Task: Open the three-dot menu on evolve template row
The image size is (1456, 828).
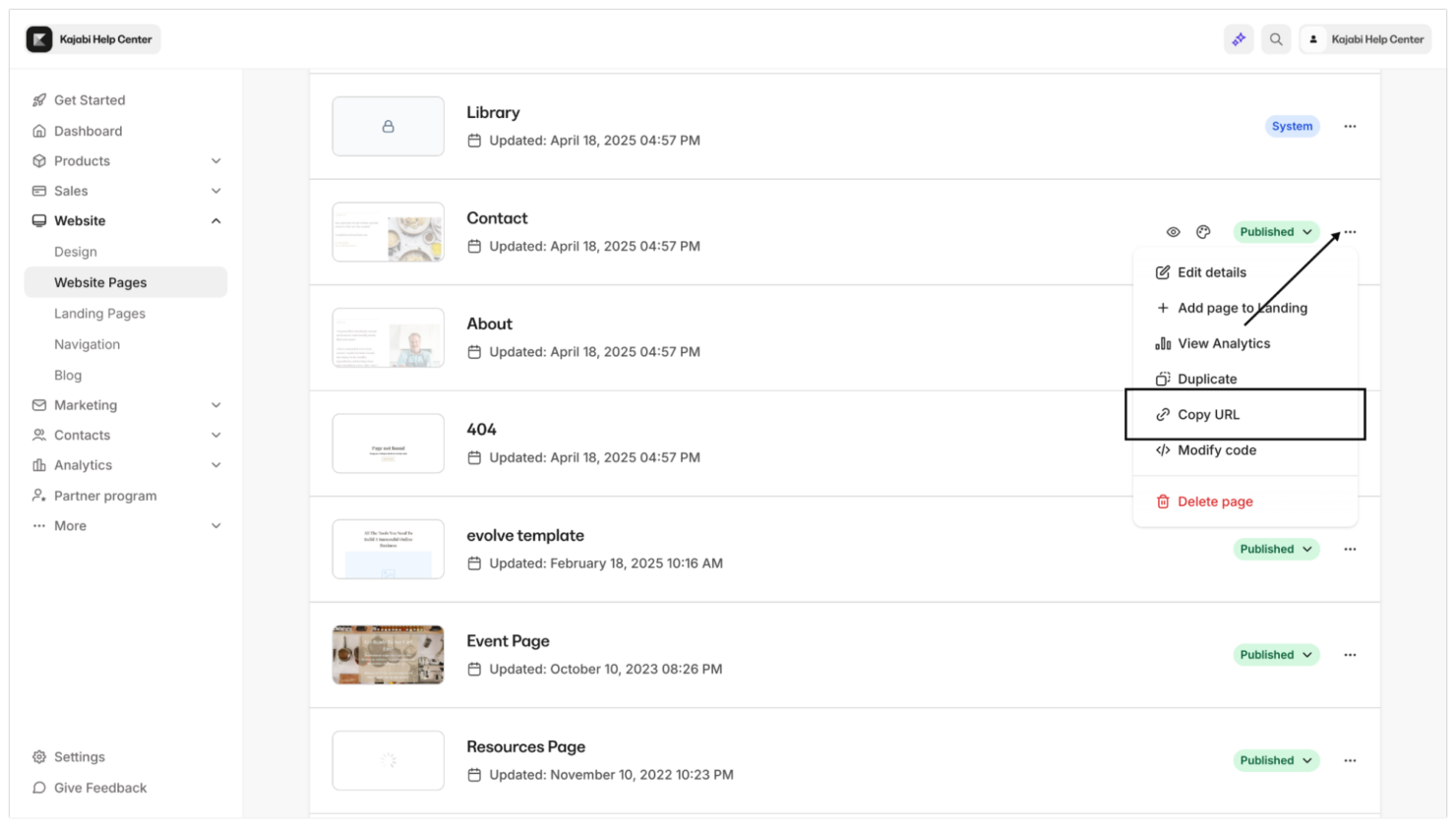Action: pyautogui.click(x=1350, y=549)
